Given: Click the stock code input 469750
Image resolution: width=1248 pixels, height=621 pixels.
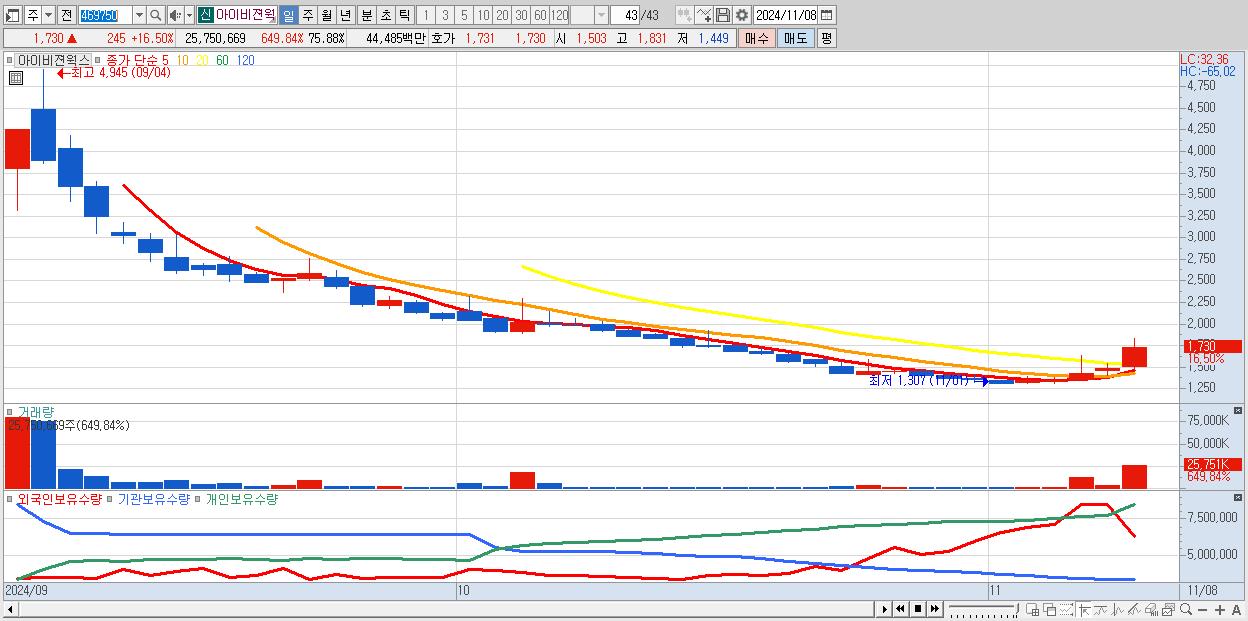Looking at the screenshot, I should pos(105,15).
